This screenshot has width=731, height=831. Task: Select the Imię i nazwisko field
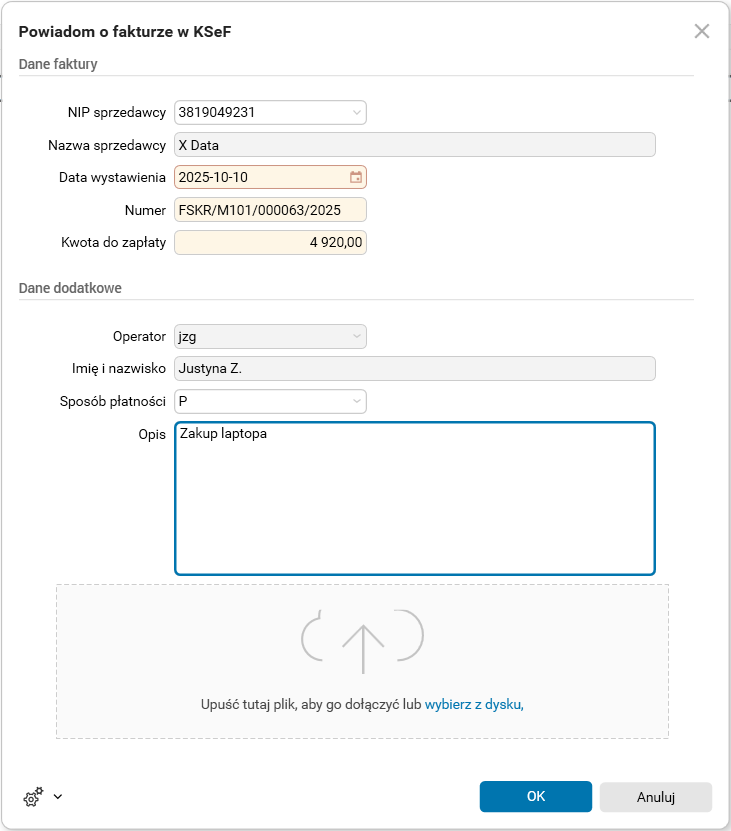[414, 369]
